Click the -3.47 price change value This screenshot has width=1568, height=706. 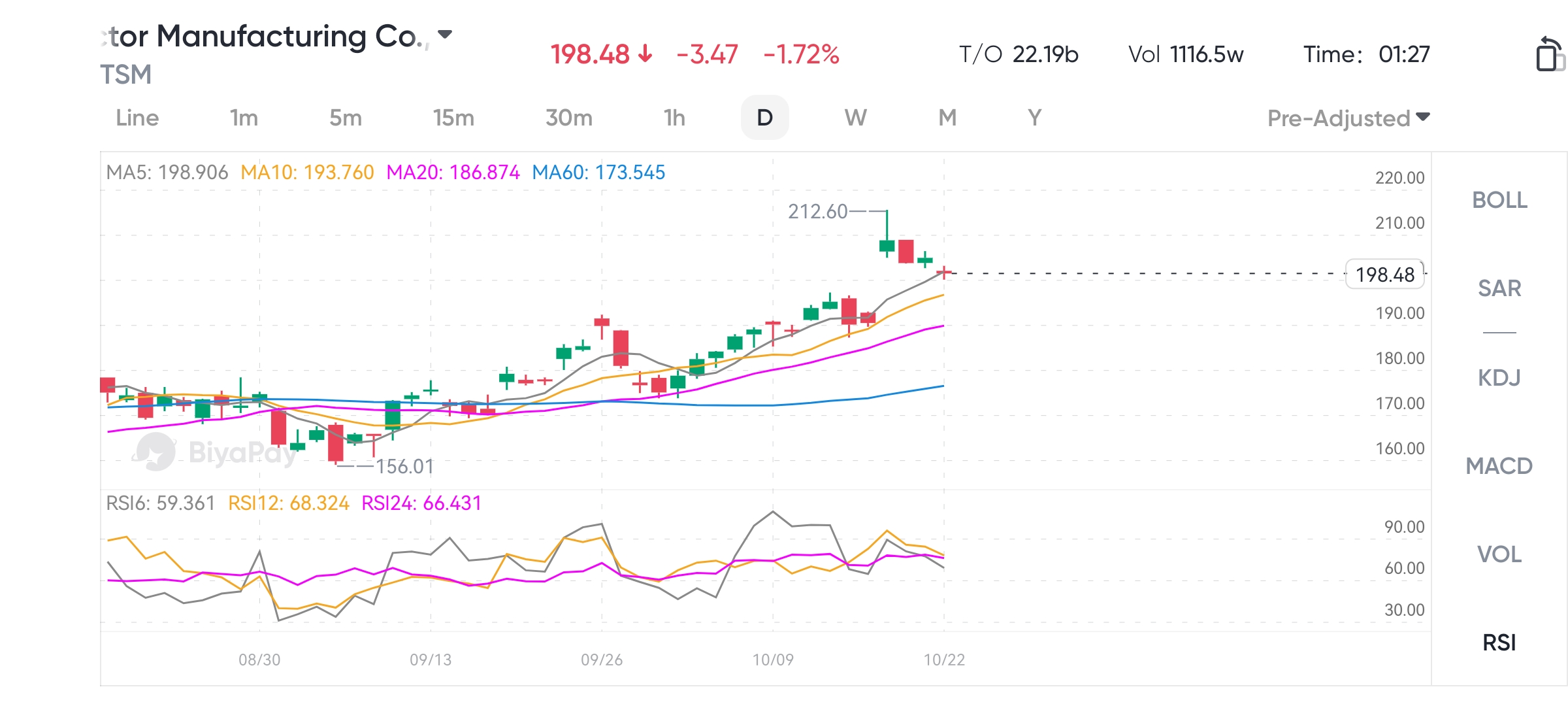click(707, 54)
